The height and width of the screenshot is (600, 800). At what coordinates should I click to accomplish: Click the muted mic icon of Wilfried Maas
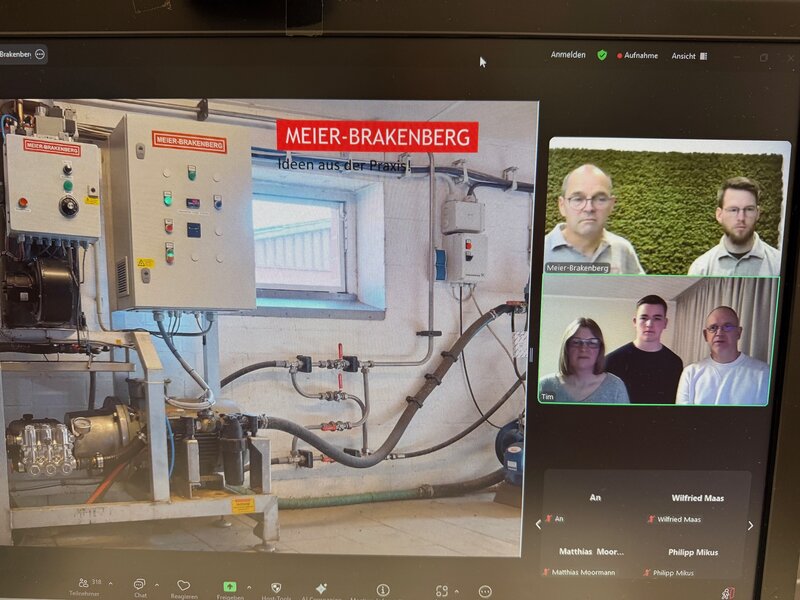[651, 519]
